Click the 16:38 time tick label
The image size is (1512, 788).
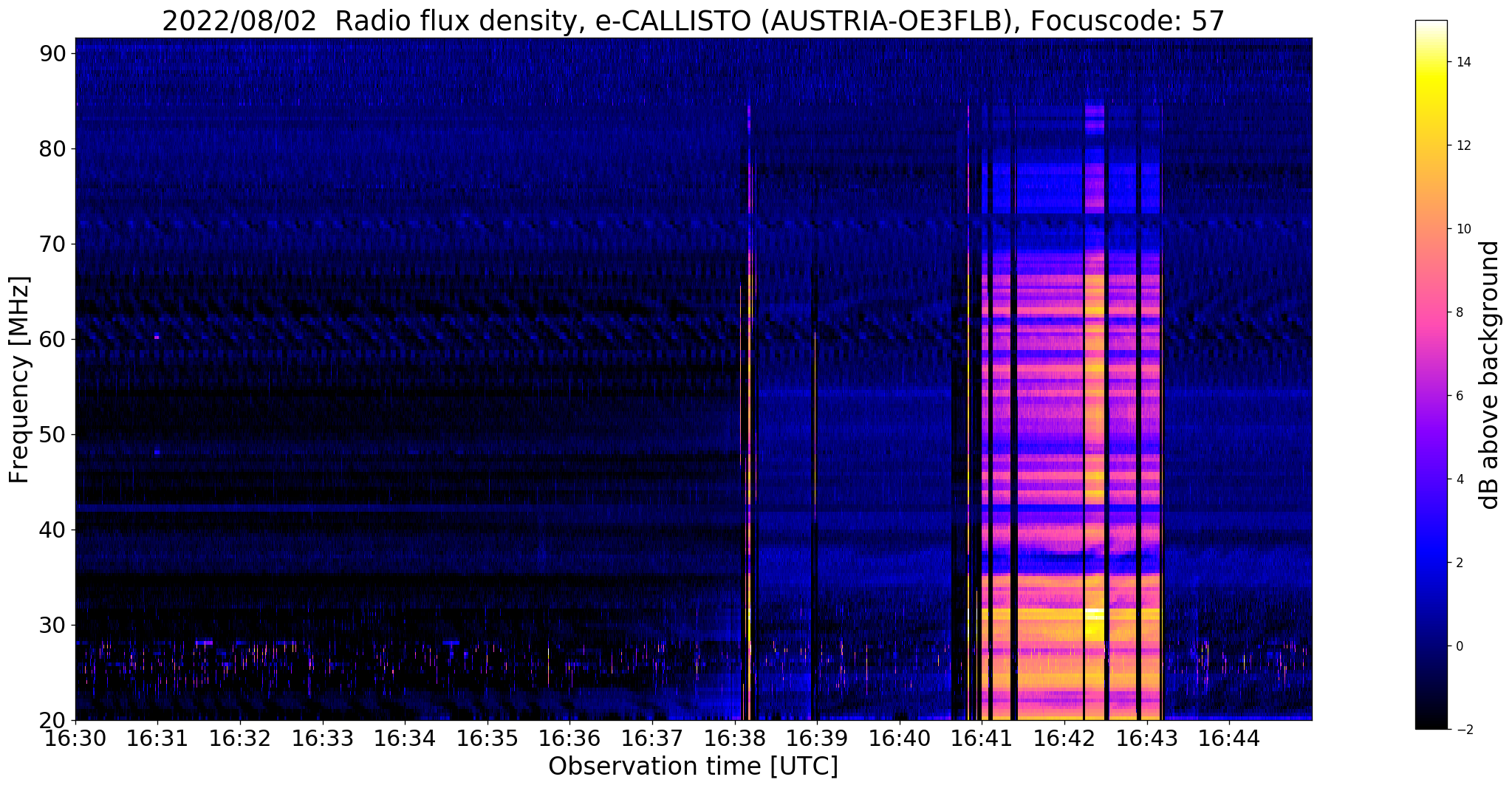(x=734, y=737)
